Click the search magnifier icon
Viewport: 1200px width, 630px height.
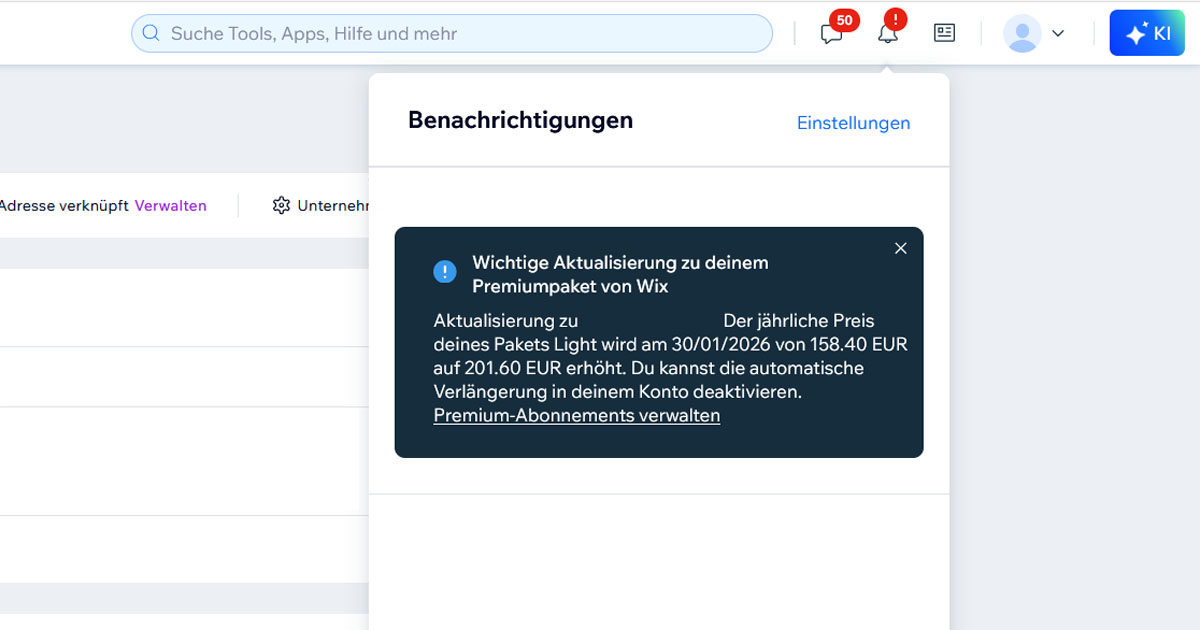pos(151,33)
